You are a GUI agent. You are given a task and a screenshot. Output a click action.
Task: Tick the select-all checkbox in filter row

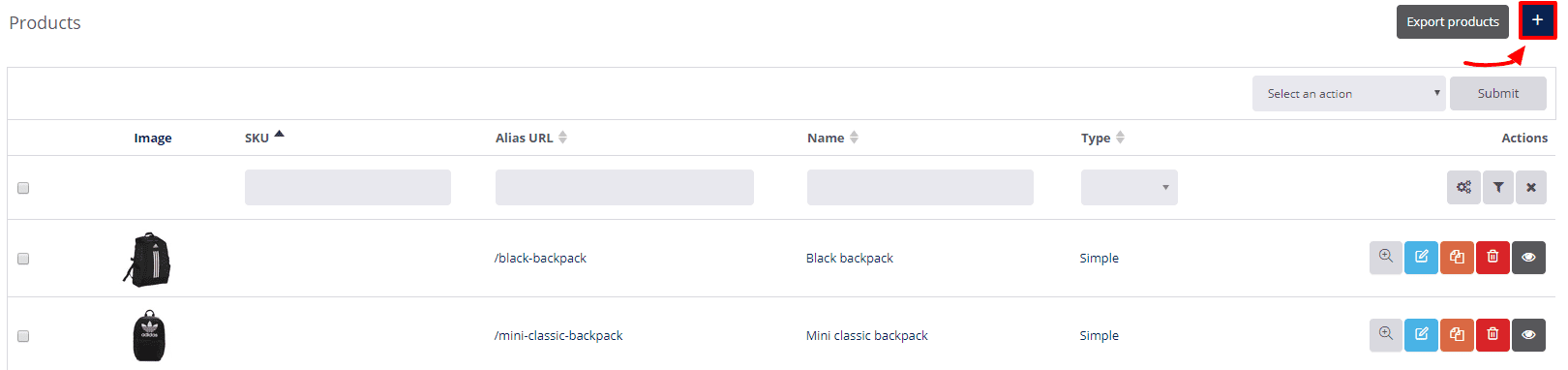pos(23,188)
